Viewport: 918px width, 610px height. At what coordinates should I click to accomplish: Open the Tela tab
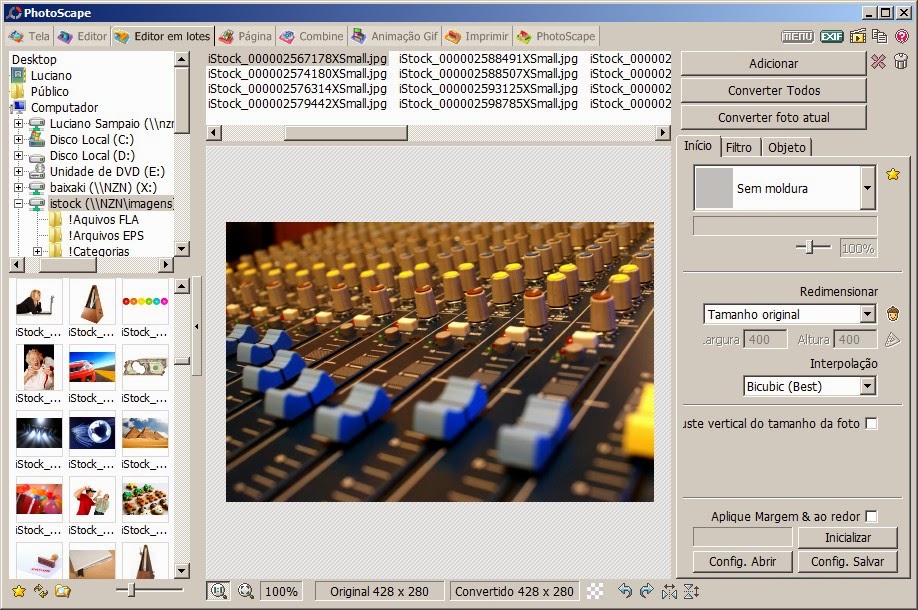(30, 36)
